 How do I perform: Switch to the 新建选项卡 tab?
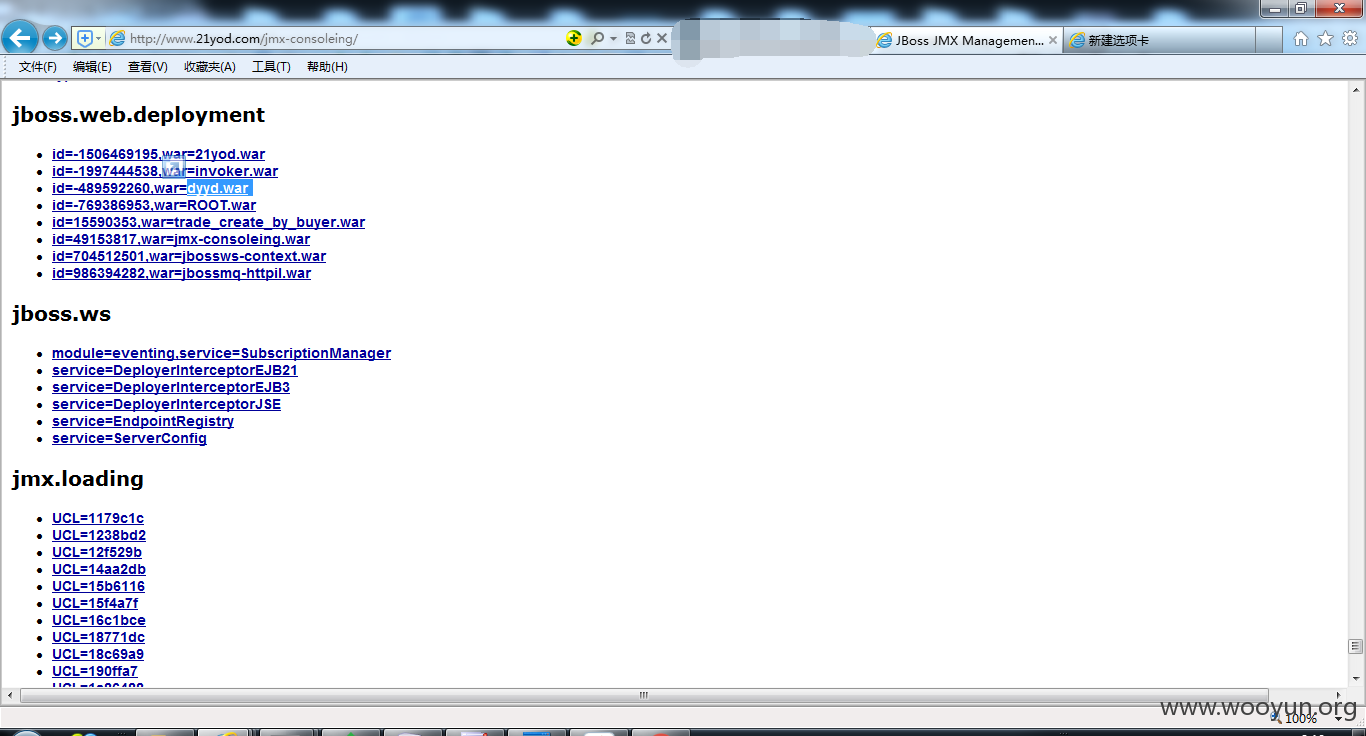click(1158, 41)
